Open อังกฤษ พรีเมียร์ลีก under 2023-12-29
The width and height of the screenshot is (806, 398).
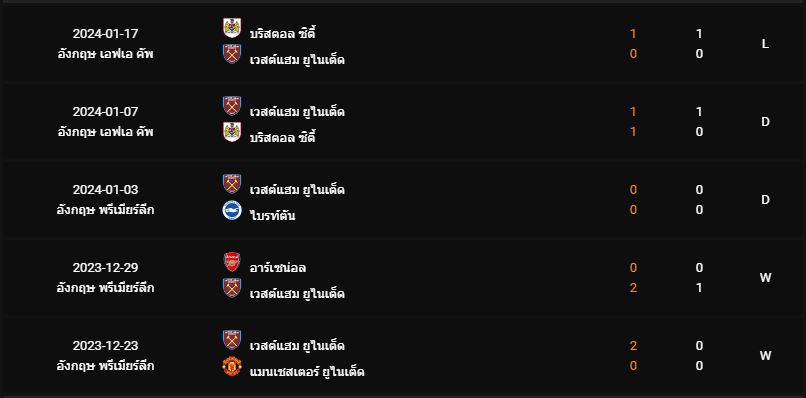click(x=105, y=288)
